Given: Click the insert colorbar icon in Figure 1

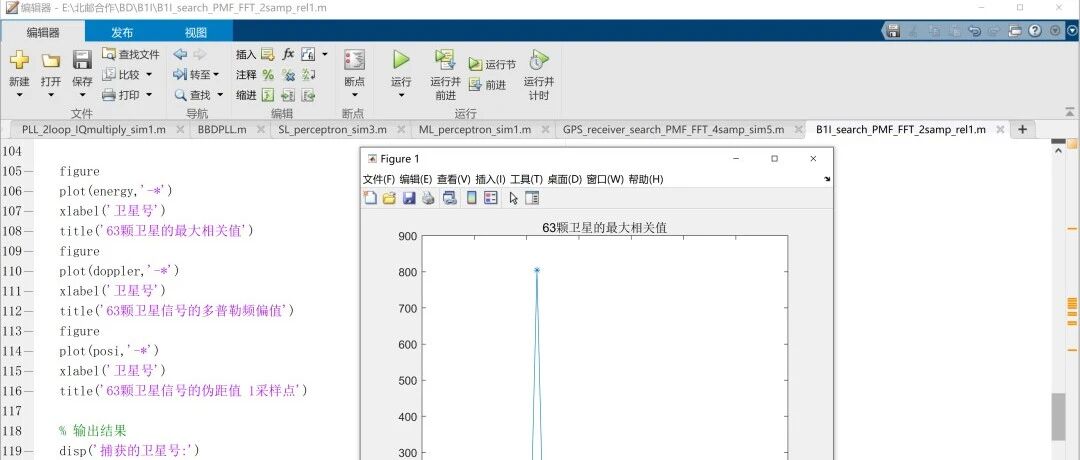Looking at the screenshot, I should click(x=472, y=198).
